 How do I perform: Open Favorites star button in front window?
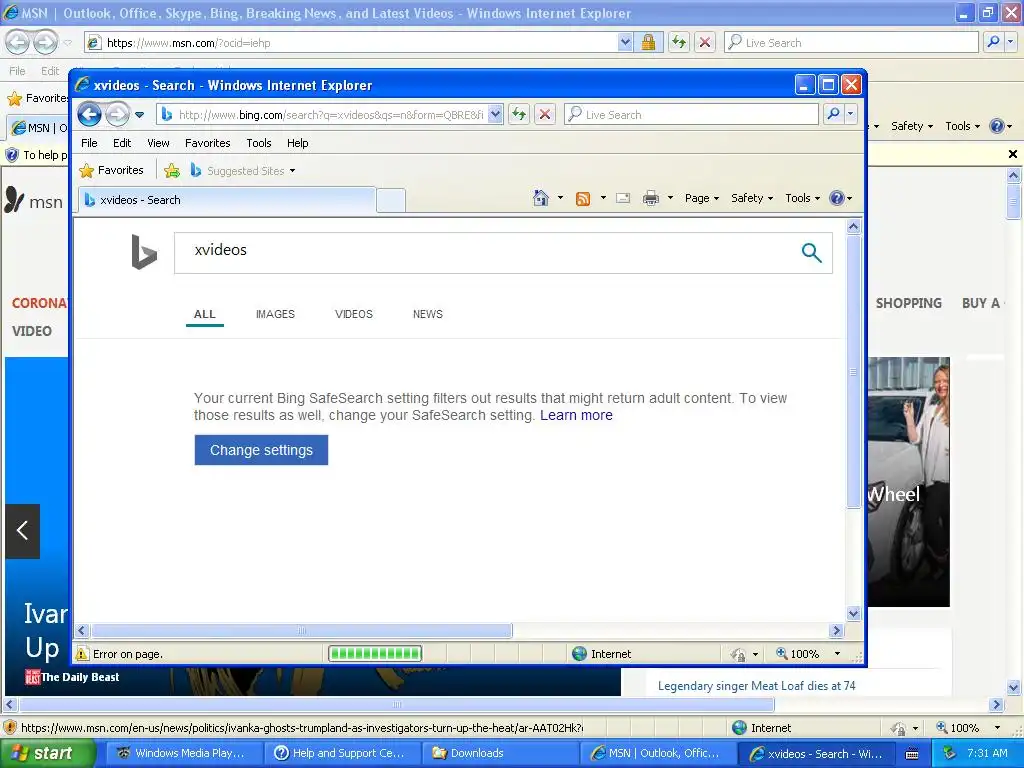112,170
